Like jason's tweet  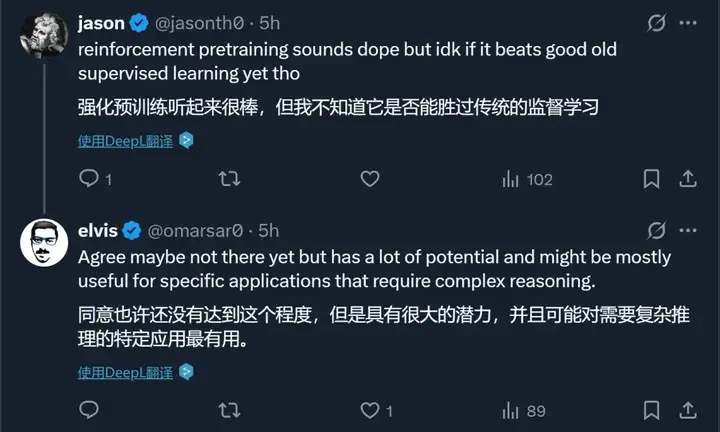point(370,179)
